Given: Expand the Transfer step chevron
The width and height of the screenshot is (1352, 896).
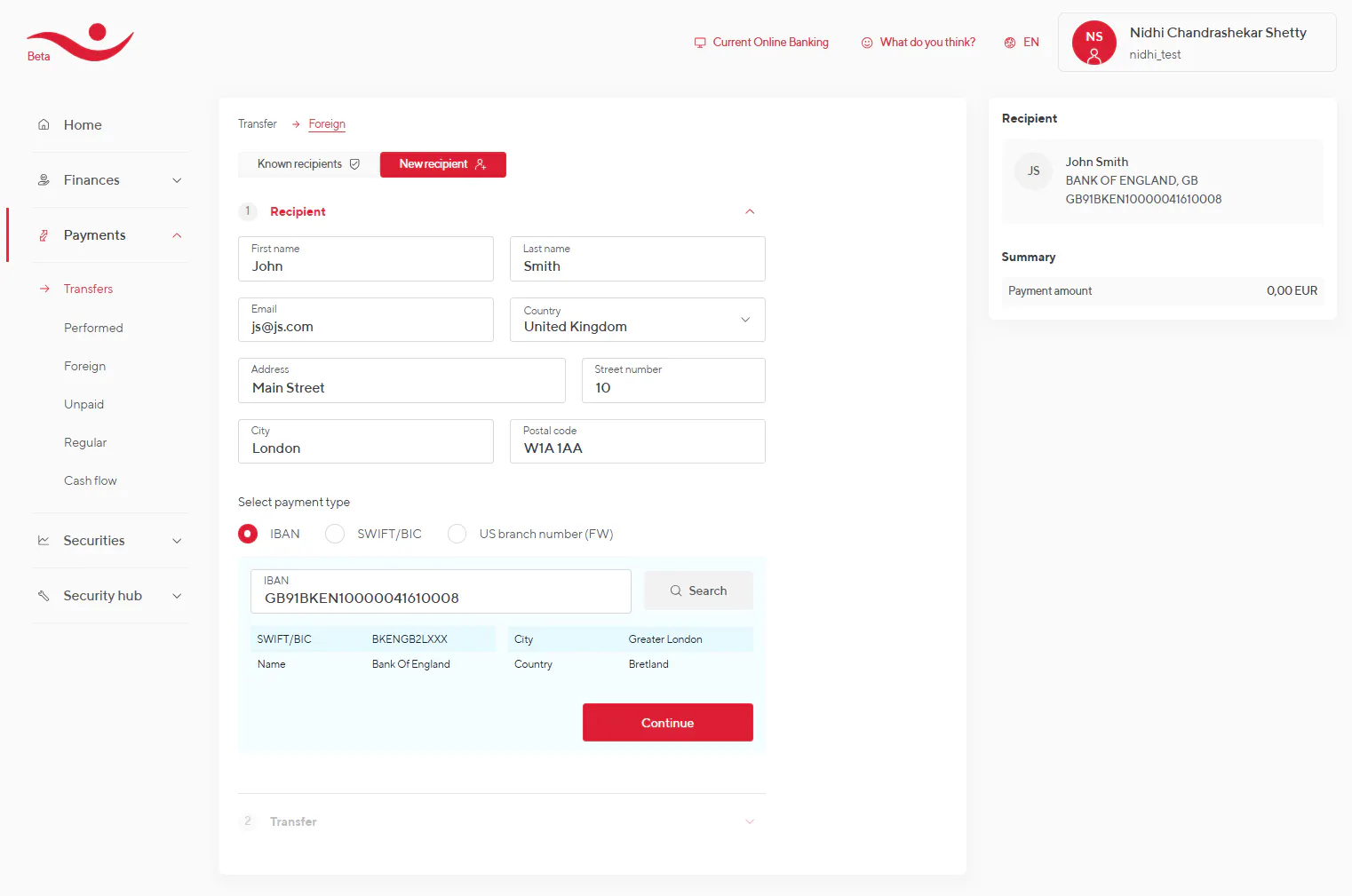Looking at the screenshot, I should point(750,821).
